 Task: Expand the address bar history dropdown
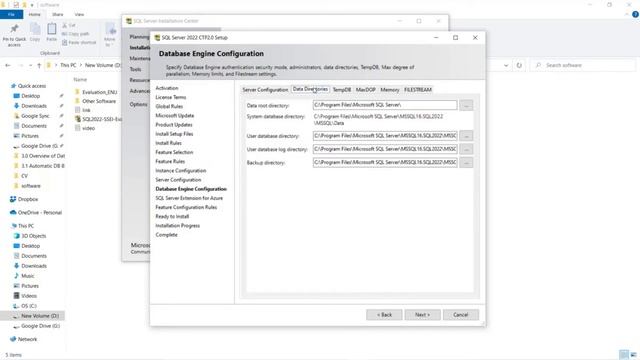506,65
